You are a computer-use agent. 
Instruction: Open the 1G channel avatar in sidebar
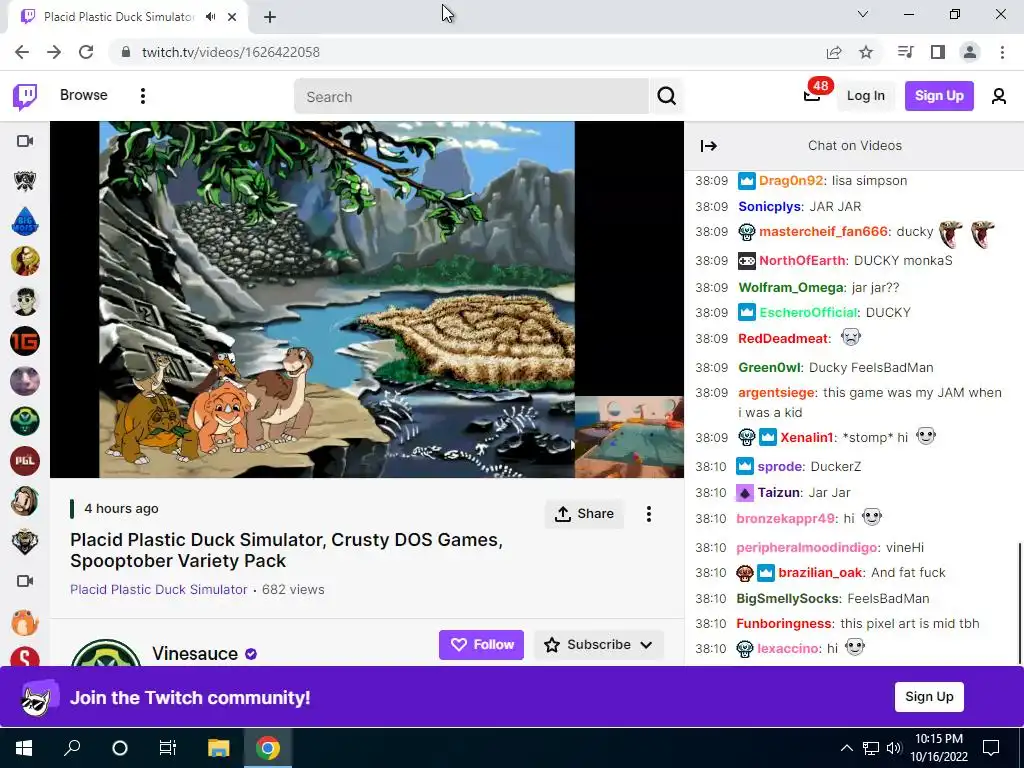coord(25,341)
